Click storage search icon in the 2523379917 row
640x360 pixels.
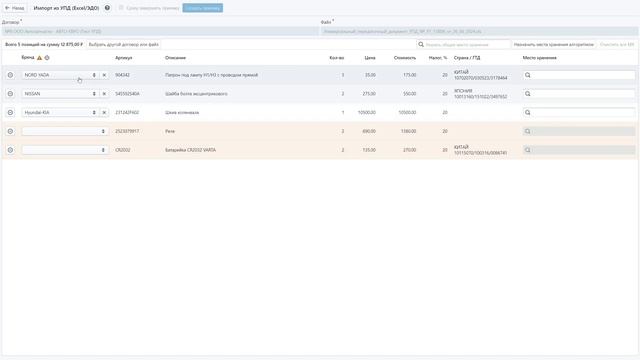pos(528,131)
